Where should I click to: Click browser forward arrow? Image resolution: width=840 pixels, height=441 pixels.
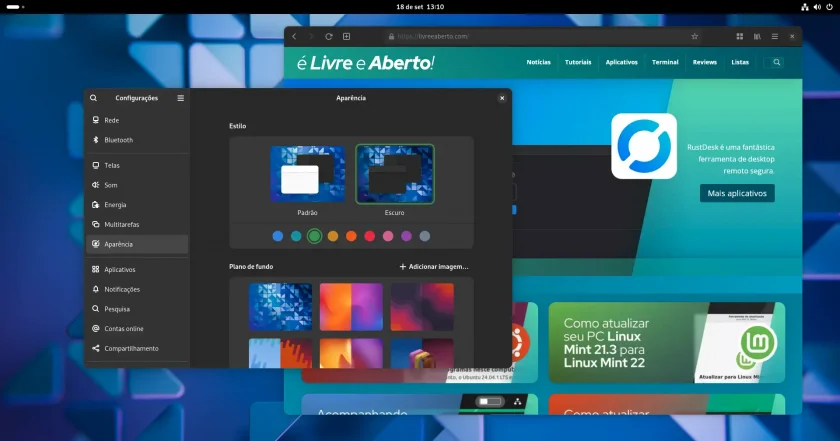click(x=311, y=36)
